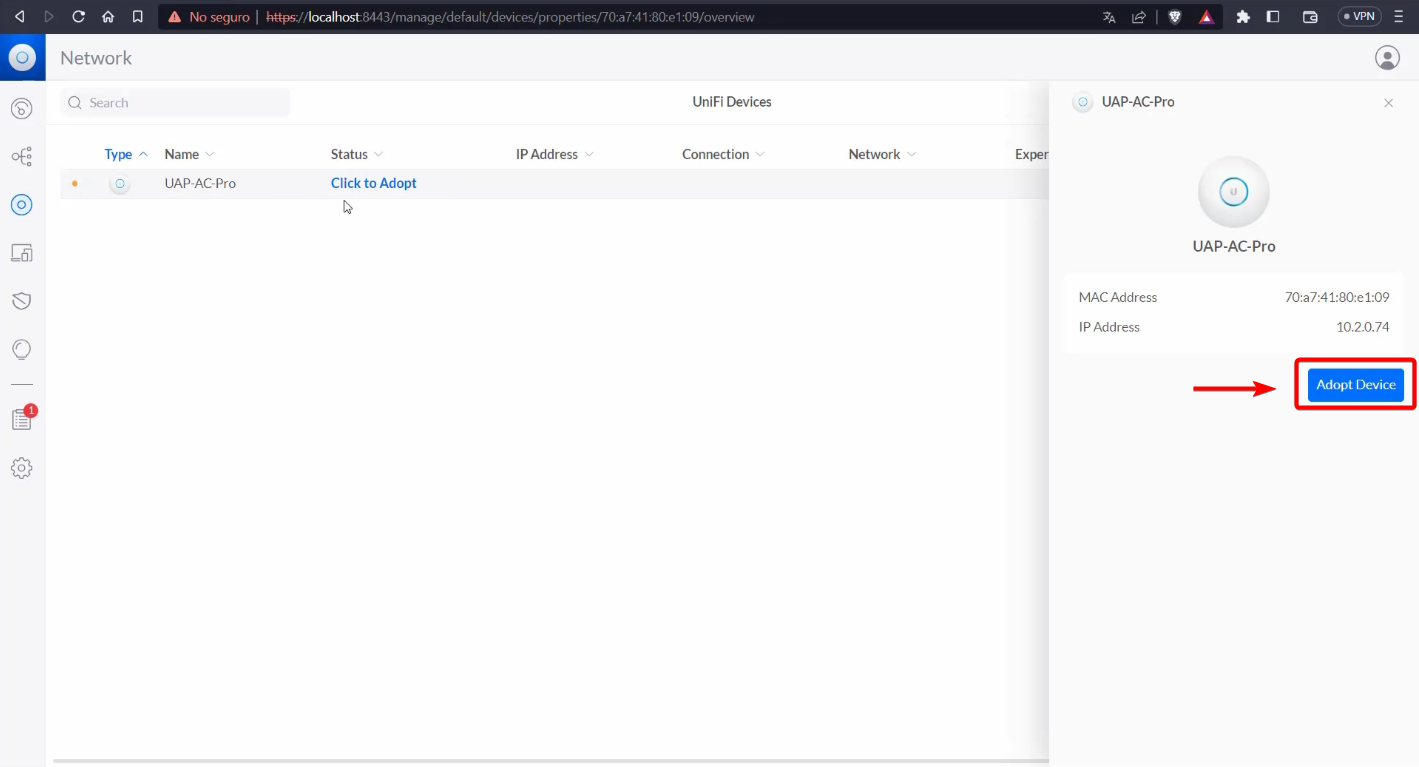Open the Brave Shields lion icon
Viewport: 1419px width, 767px height.
(x=1176, y=17)
